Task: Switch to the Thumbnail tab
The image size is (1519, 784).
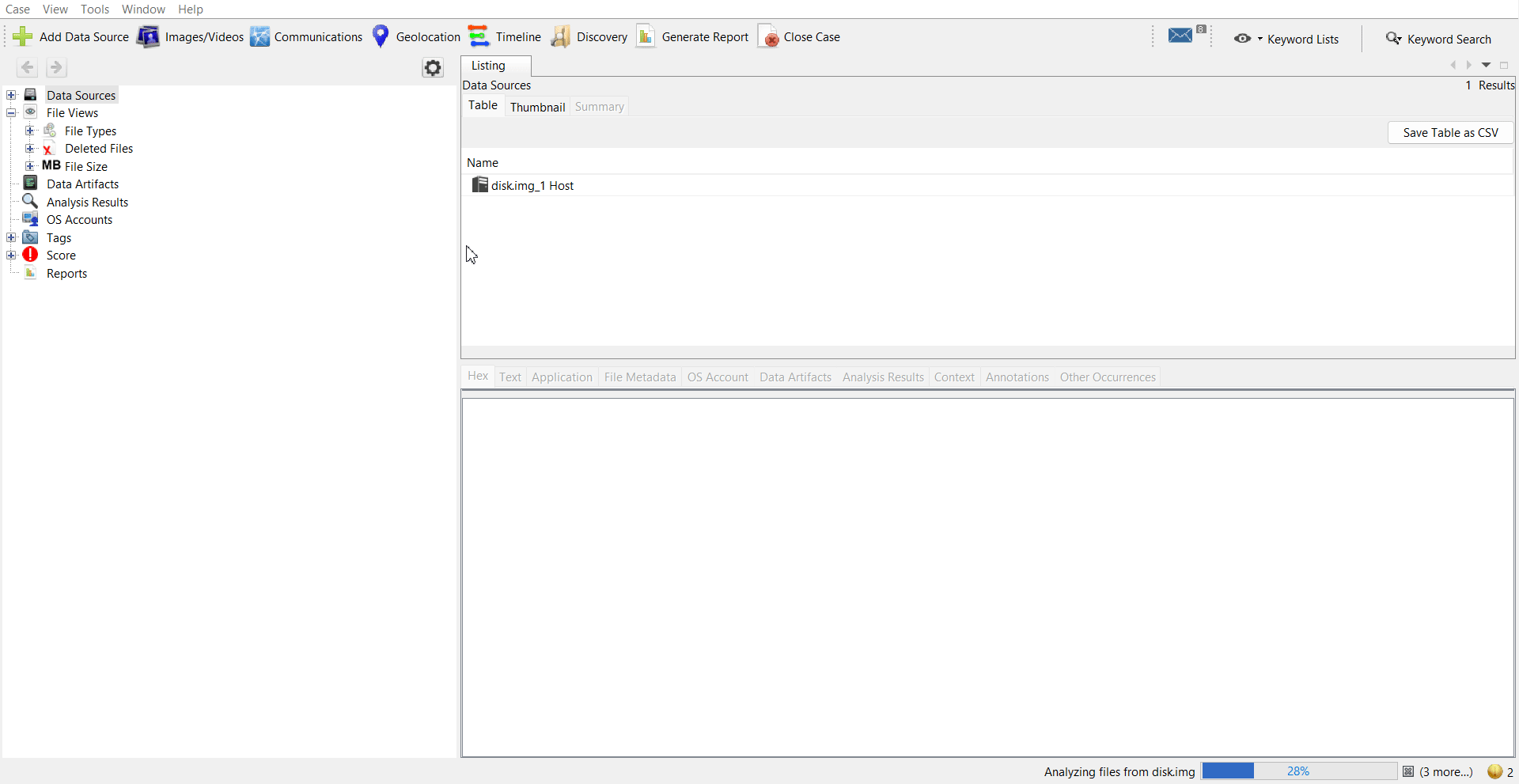Action: point(537,107)
